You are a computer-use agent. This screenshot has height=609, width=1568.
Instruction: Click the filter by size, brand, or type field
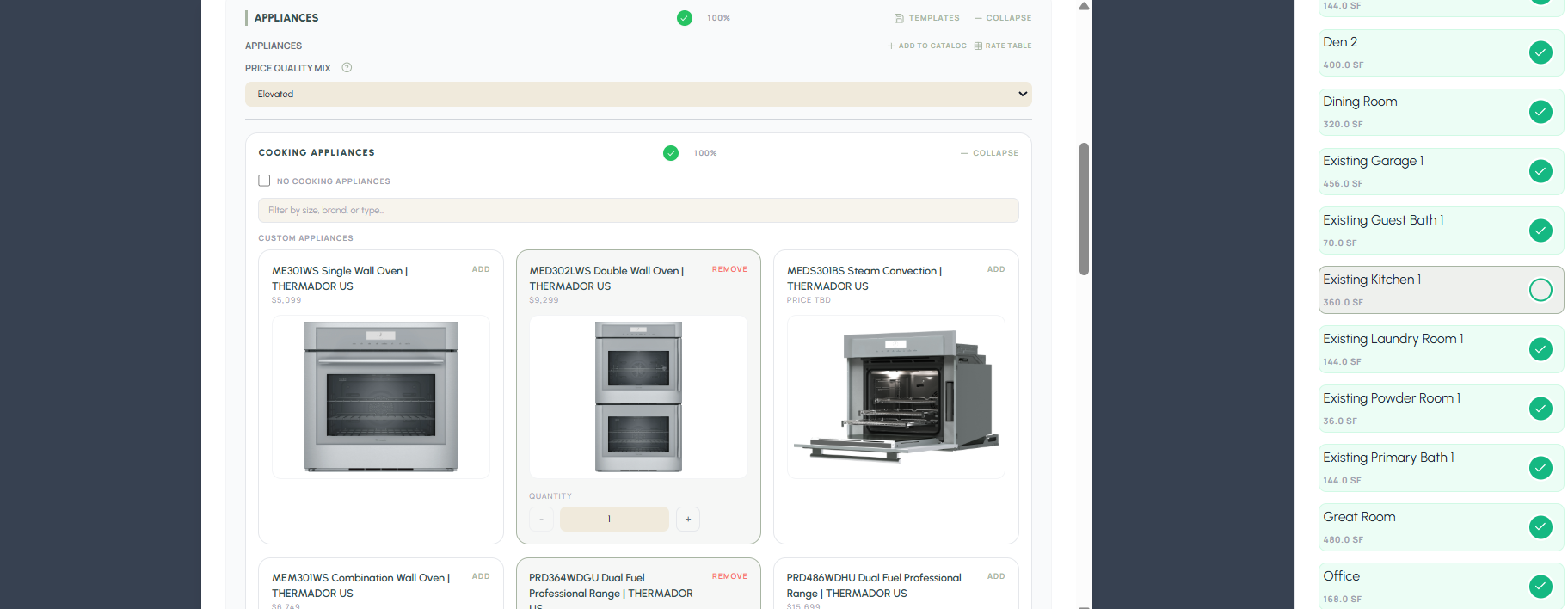[x=637, y=211]
